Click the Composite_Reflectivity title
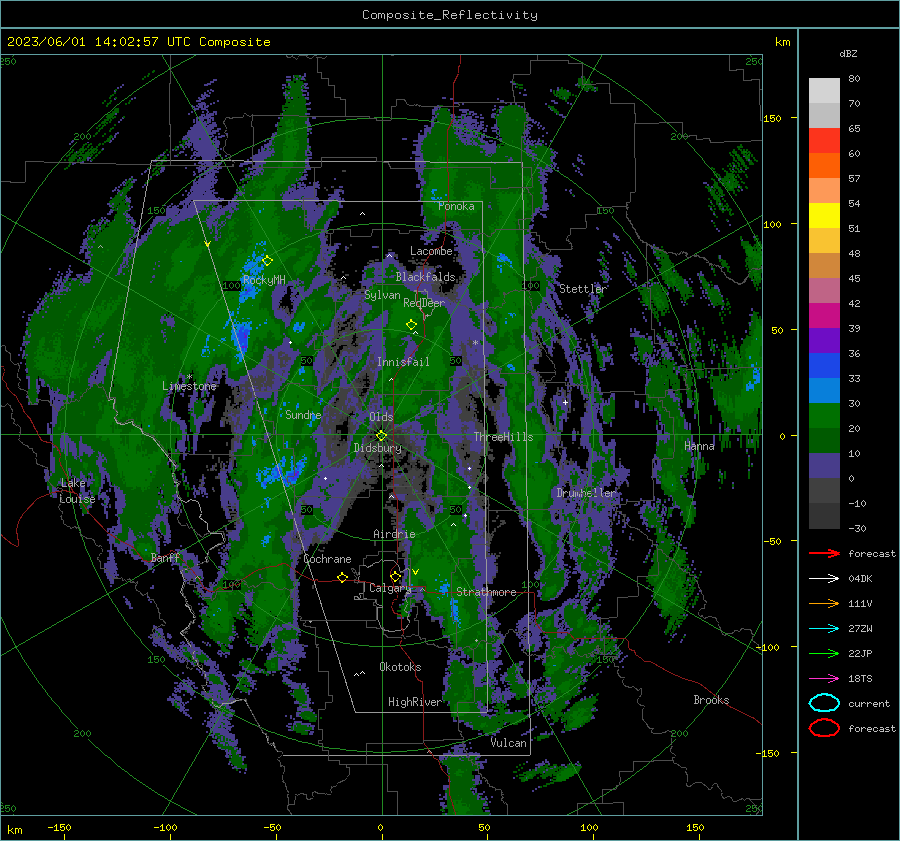The image size is (900, 841). point(450,15)
